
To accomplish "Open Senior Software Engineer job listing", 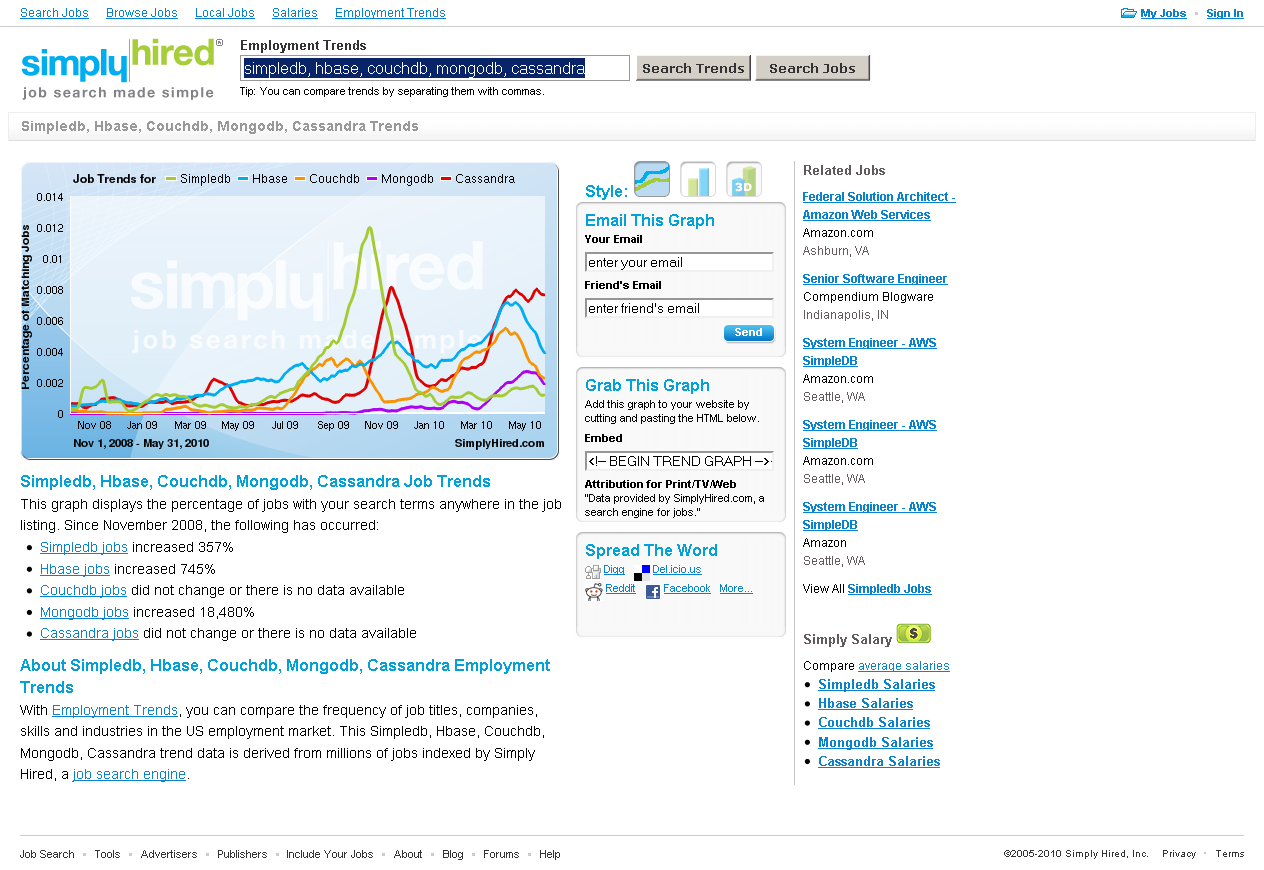I will pos(875,279).
